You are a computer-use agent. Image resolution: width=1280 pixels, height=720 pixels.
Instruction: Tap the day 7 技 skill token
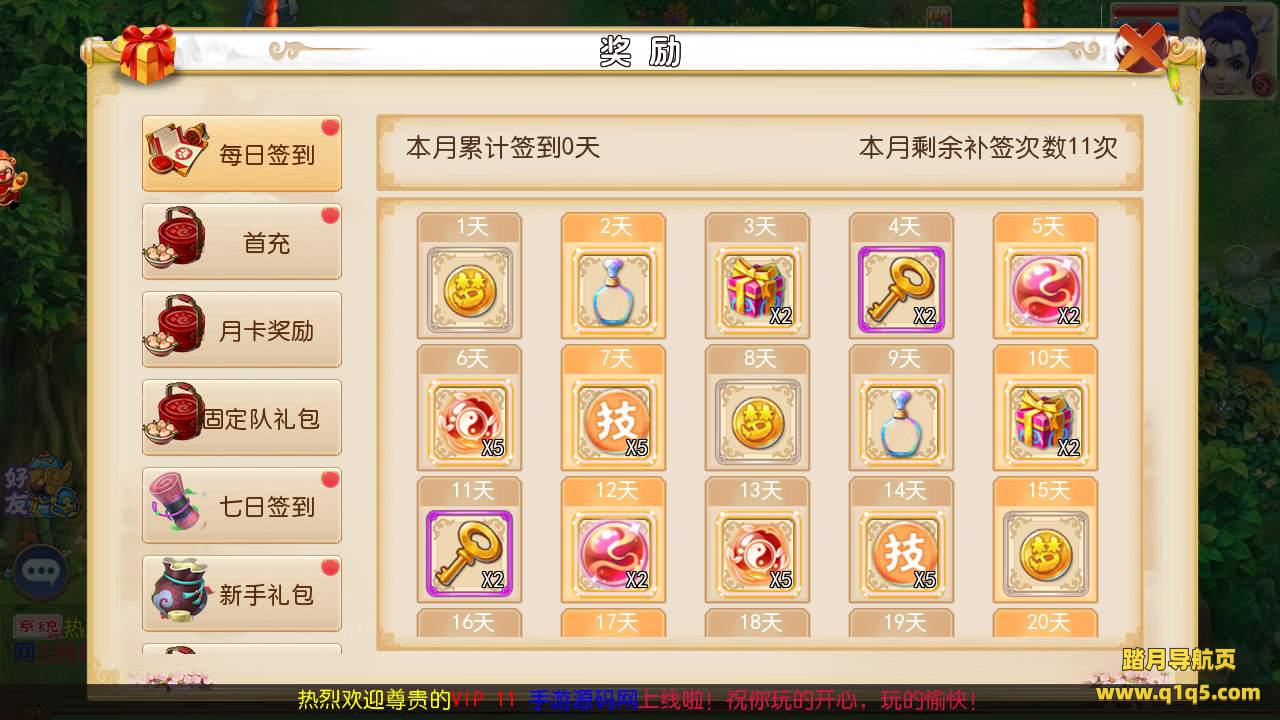(x=614, y=421)
